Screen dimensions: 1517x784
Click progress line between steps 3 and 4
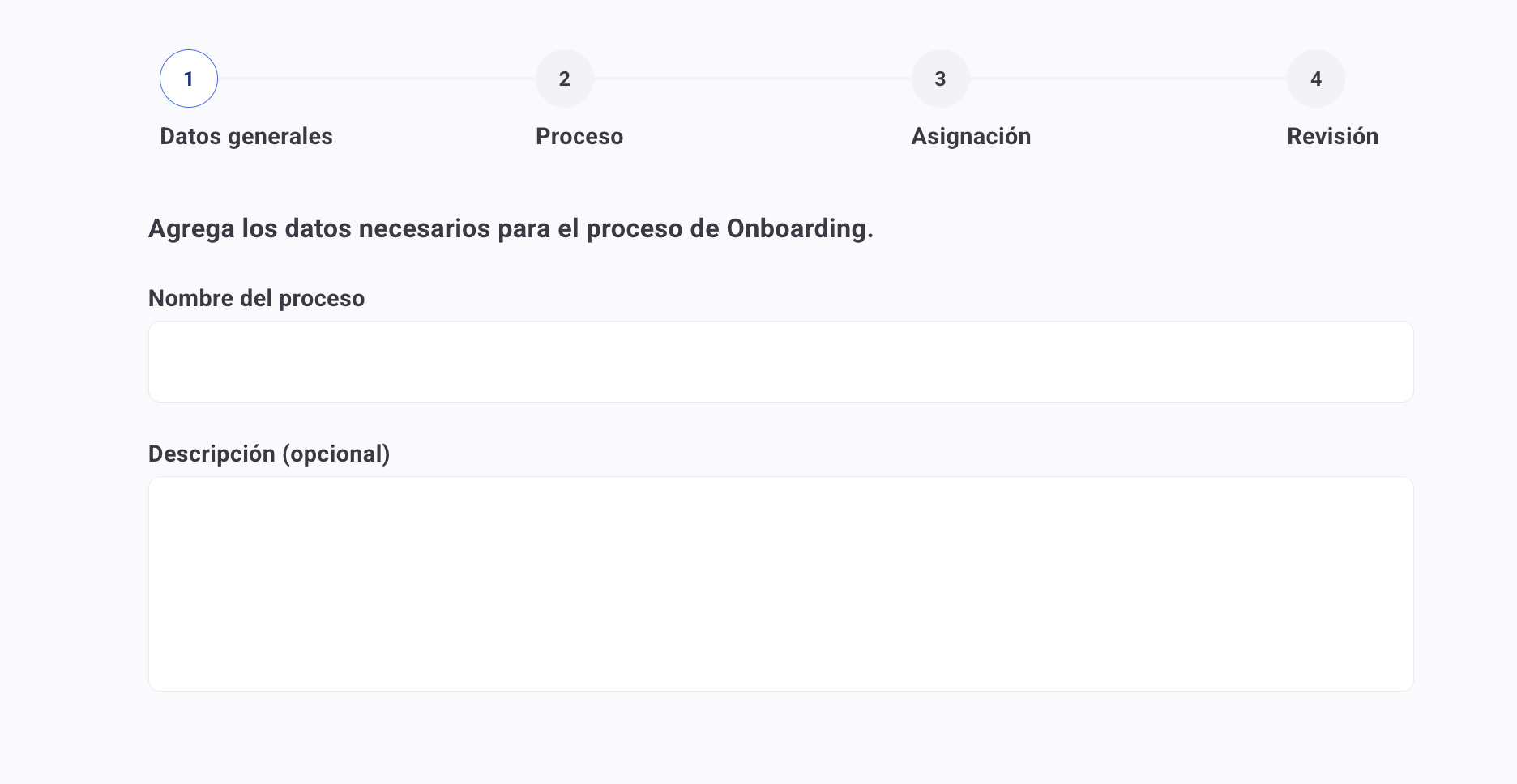(1128, 79)
